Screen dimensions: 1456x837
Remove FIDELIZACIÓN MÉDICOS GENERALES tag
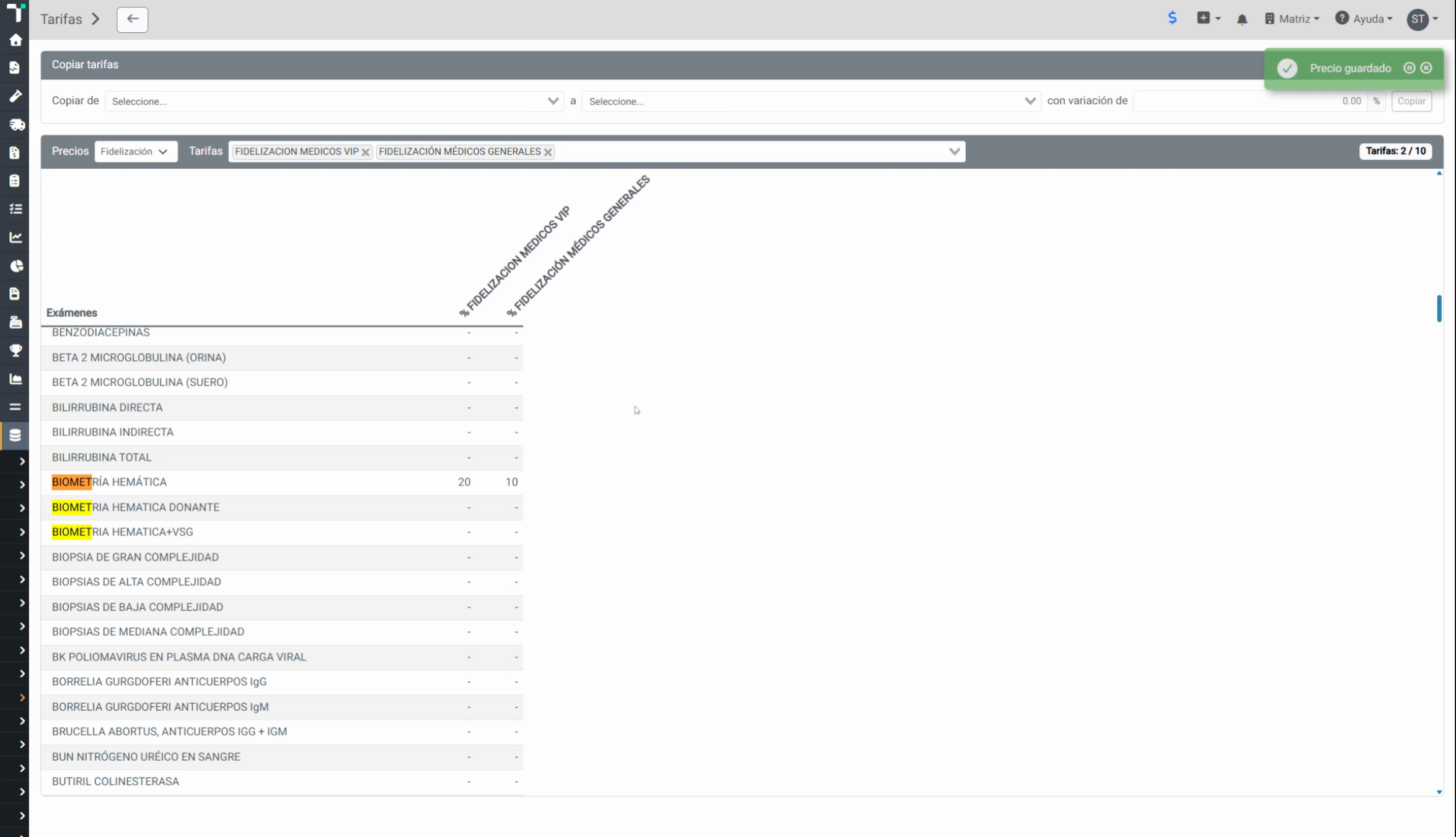click(548, 152)
